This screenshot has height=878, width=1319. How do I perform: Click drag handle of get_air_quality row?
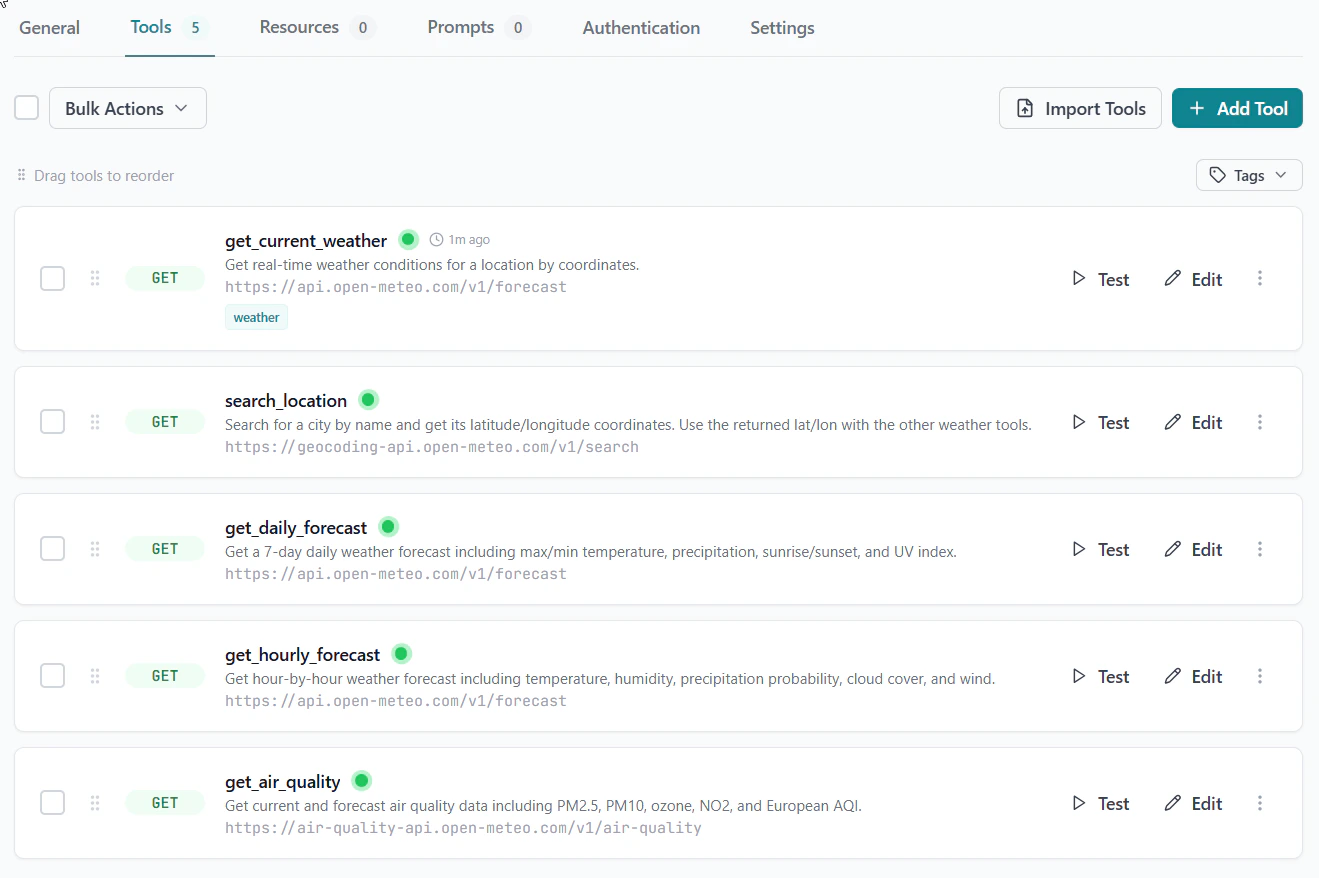(x=95, y=803)
